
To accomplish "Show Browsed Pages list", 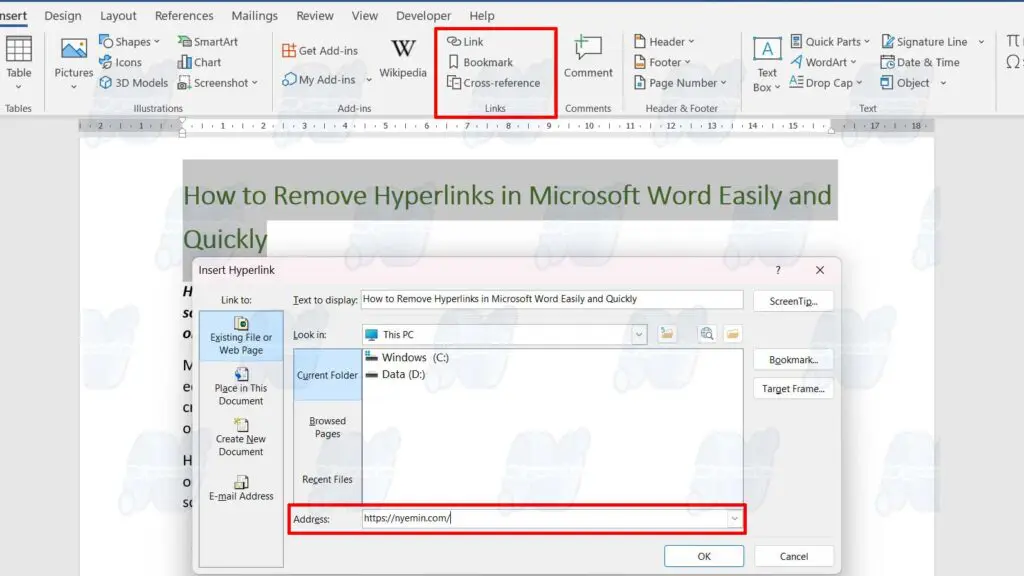I will [327, 427].
